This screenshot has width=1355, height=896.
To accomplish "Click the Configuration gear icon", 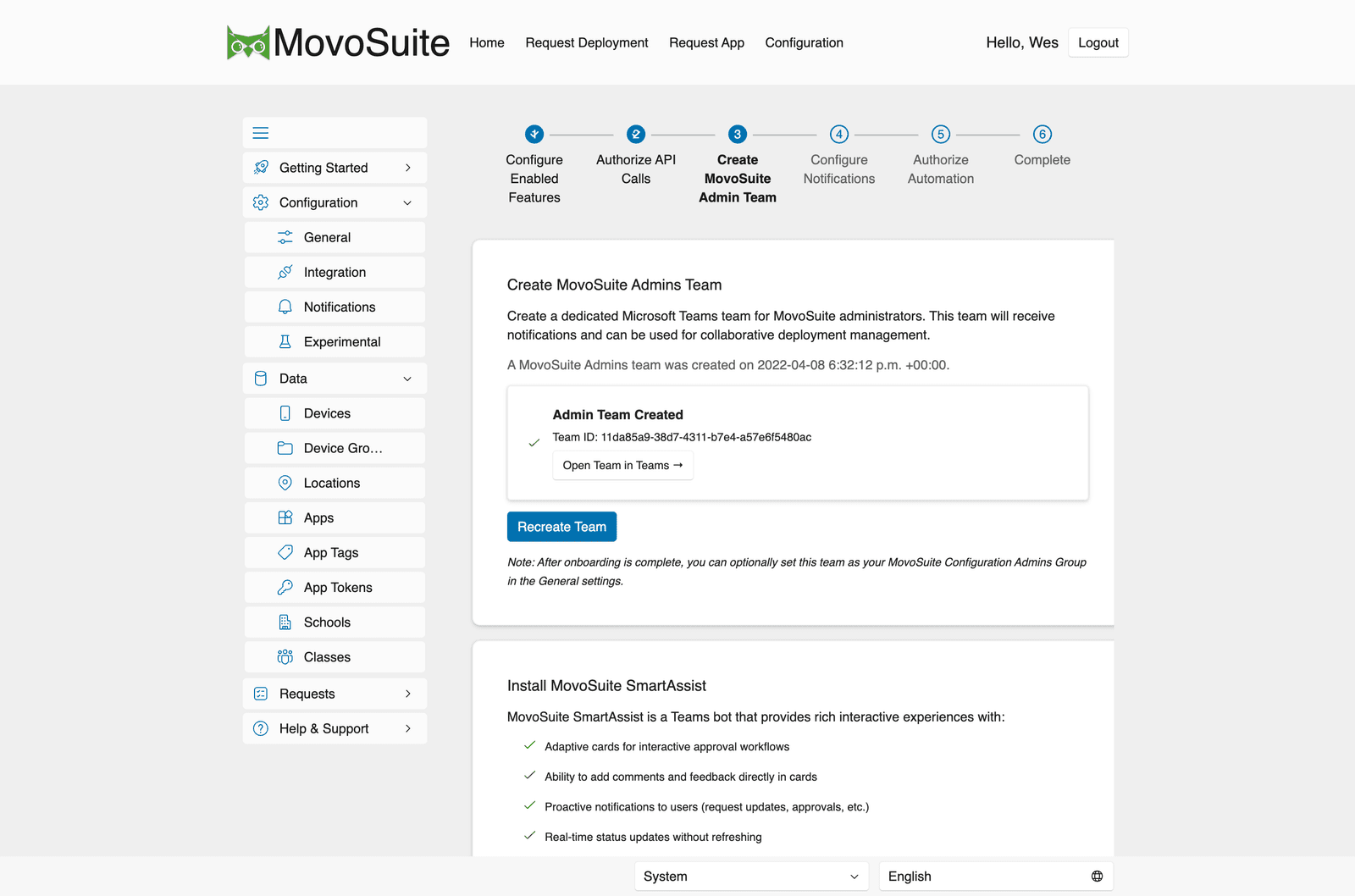I will coord(261,202).
